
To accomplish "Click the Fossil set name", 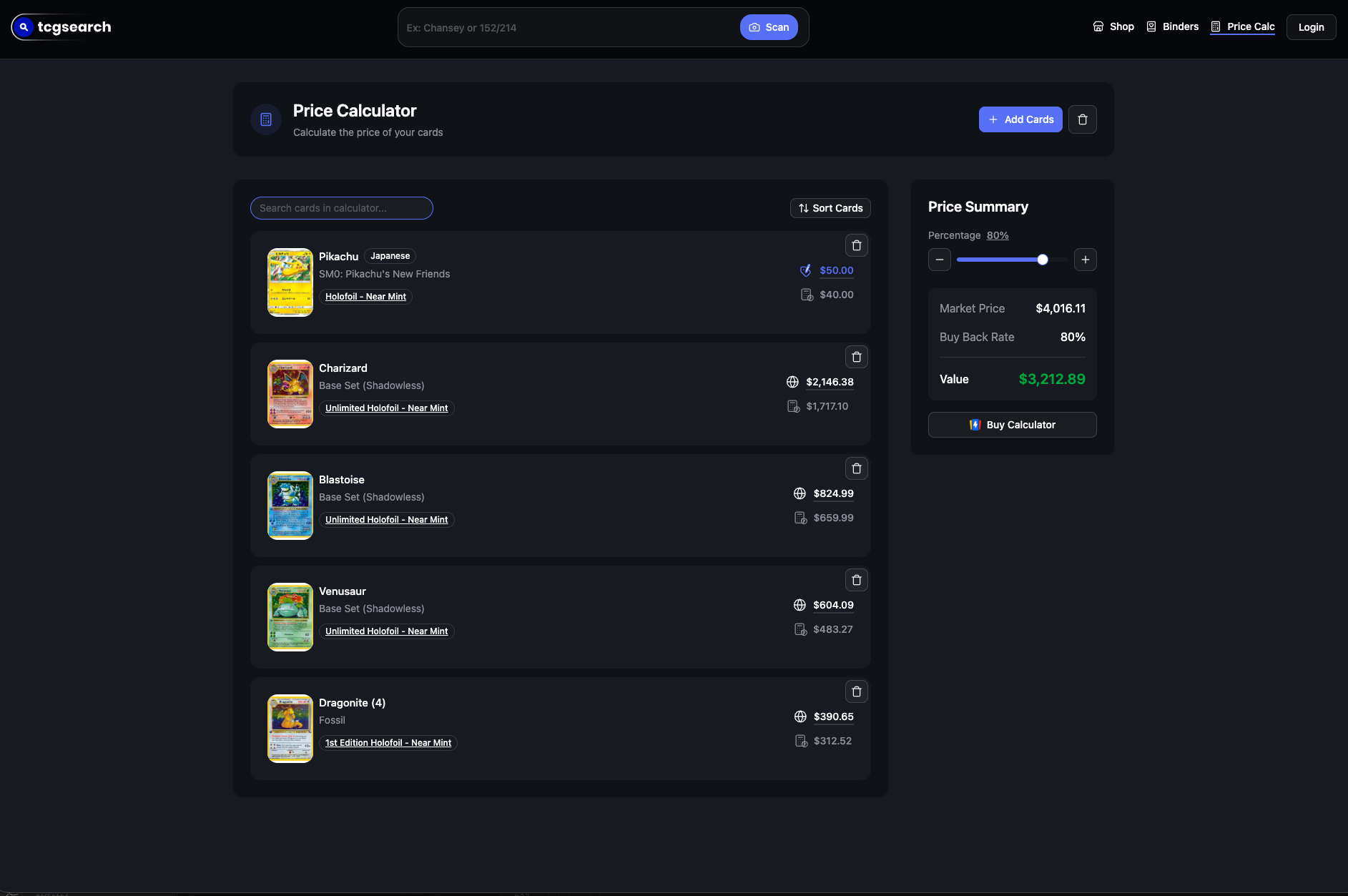I will click(x=332, y=720).
